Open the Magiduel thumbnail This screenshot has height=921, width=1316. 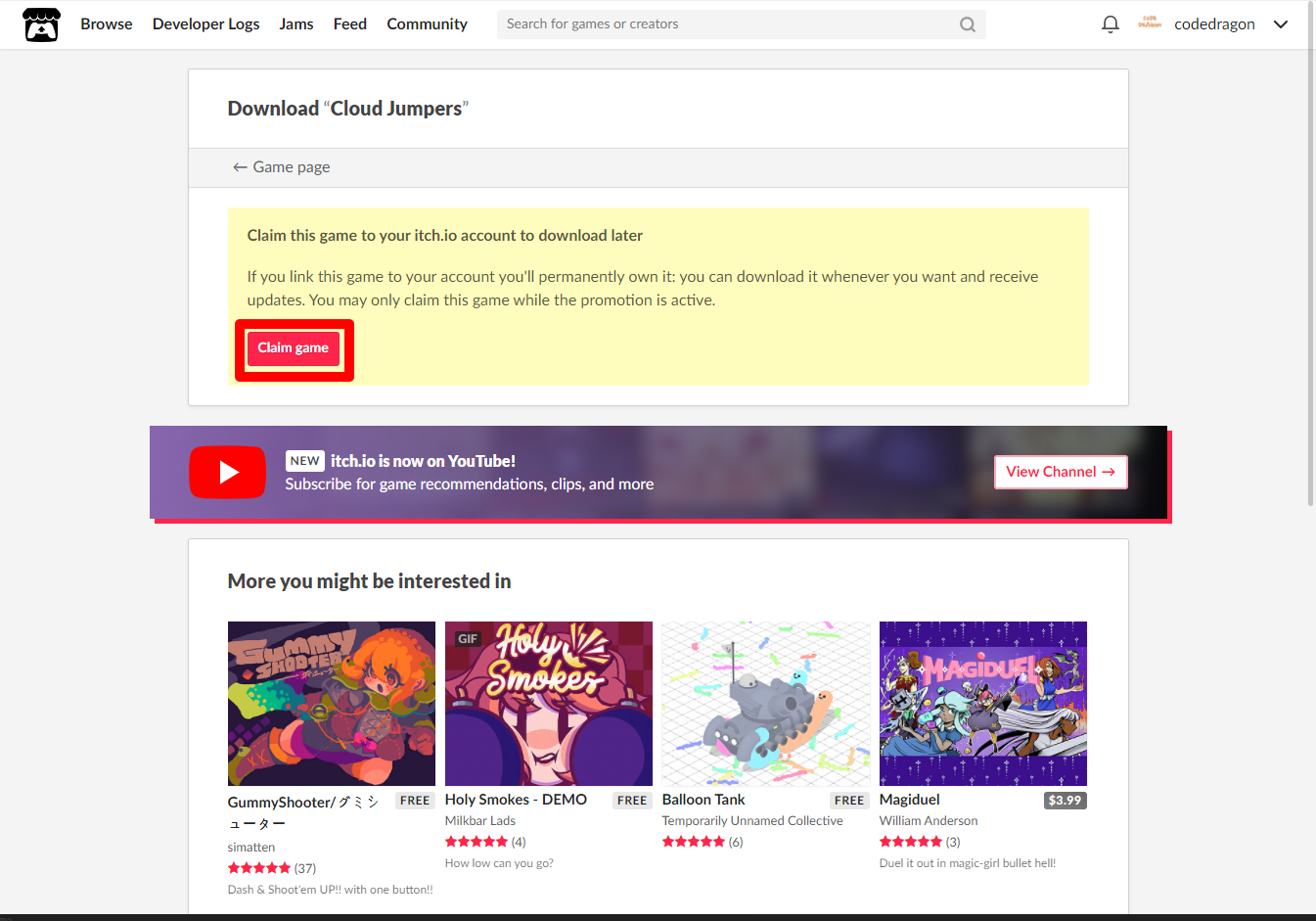(983, 704)
